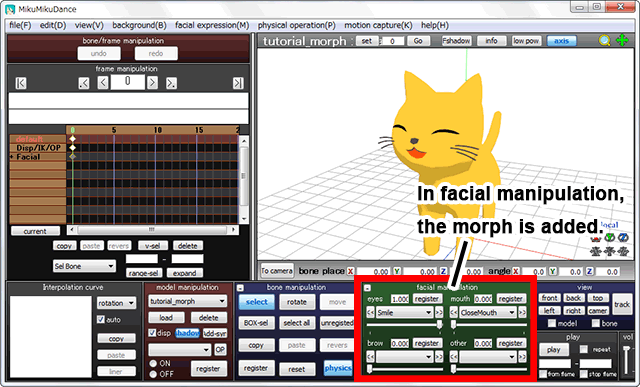Enable the model view checkbox
640x387 pixels.
pos(552,323)
